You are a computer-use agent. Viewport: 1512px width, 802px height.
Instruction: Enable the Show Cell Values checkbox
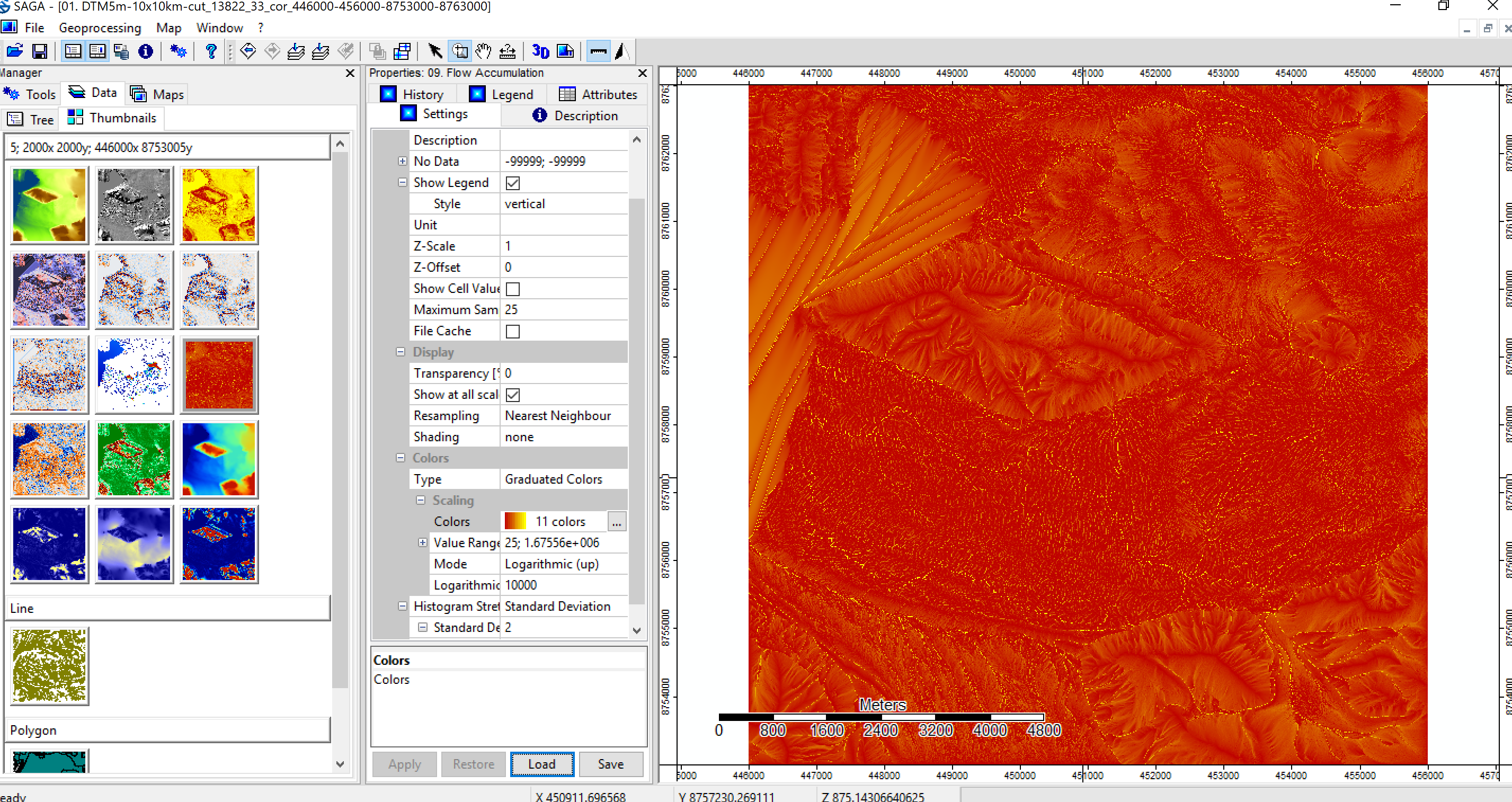coord(512,289)
